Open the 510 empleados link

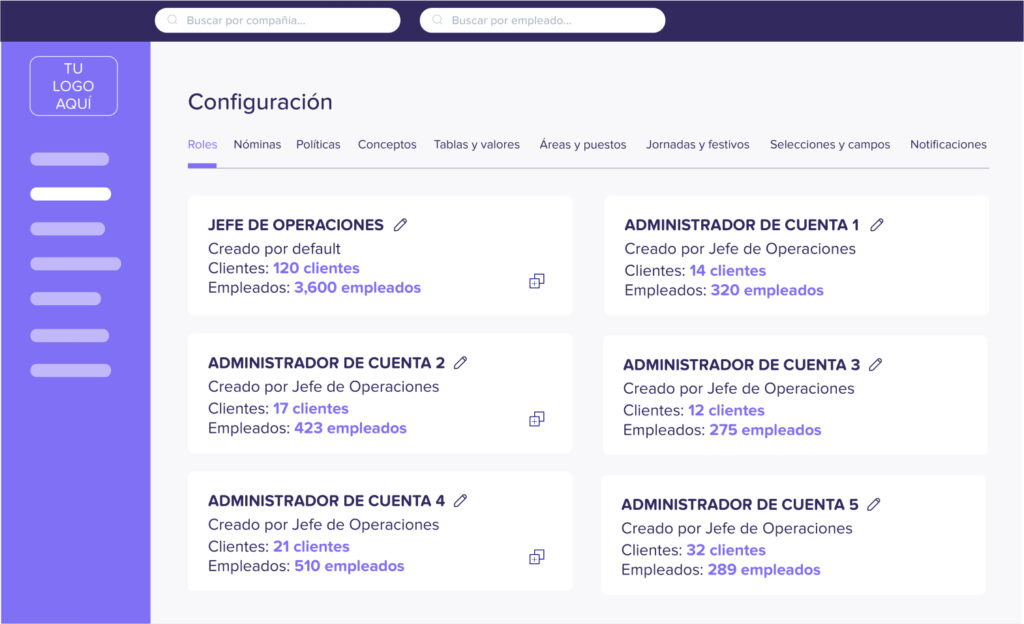pos(349,565)
